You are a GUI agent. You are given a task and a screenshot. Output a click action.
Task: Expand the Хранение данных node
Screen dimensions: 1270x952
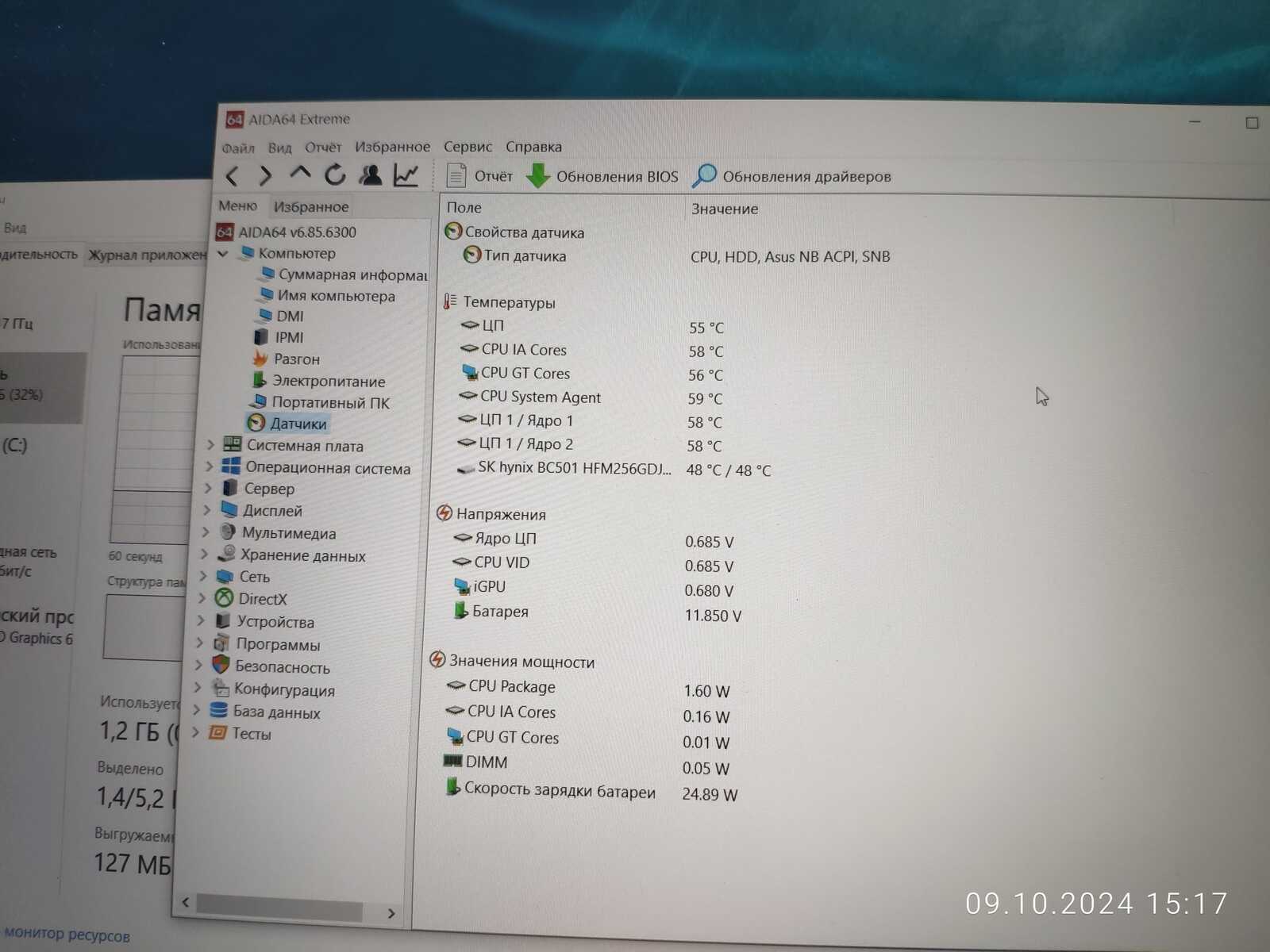coord(204,554)
